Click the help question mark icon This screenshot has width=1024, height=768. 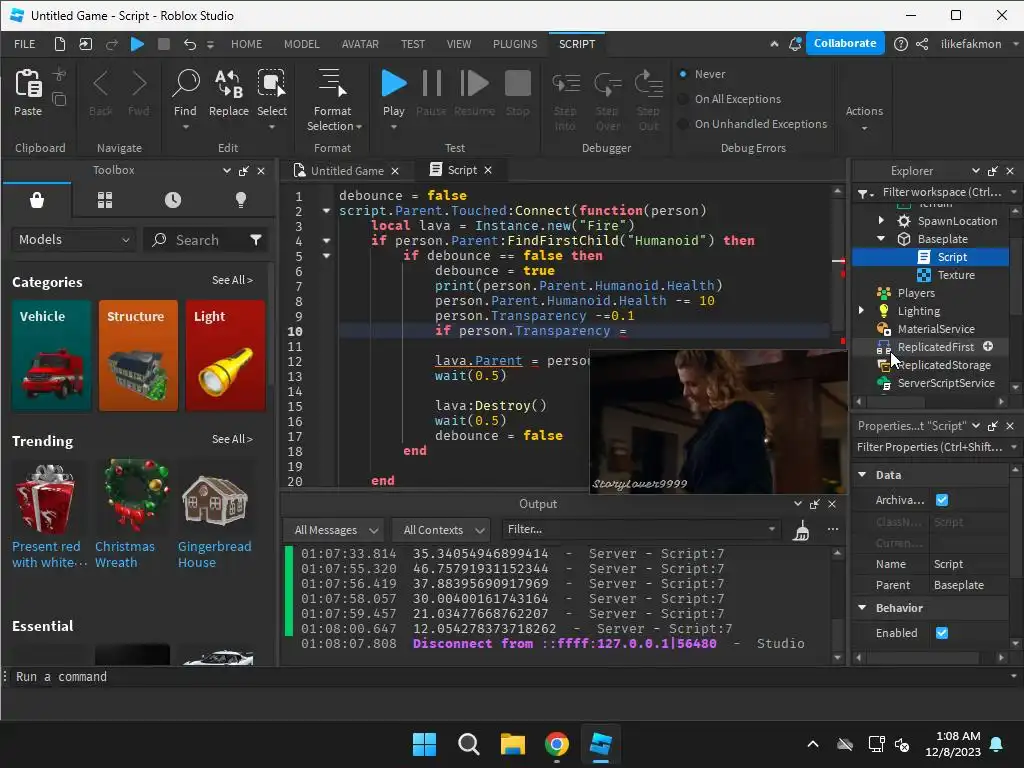(901, 44)
